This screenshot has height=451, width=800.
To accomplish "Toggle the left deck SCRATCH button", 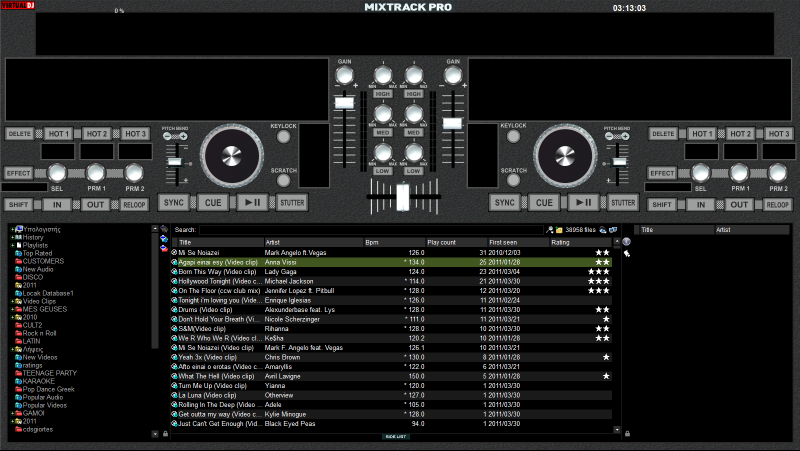I will (x=283, y=180).
